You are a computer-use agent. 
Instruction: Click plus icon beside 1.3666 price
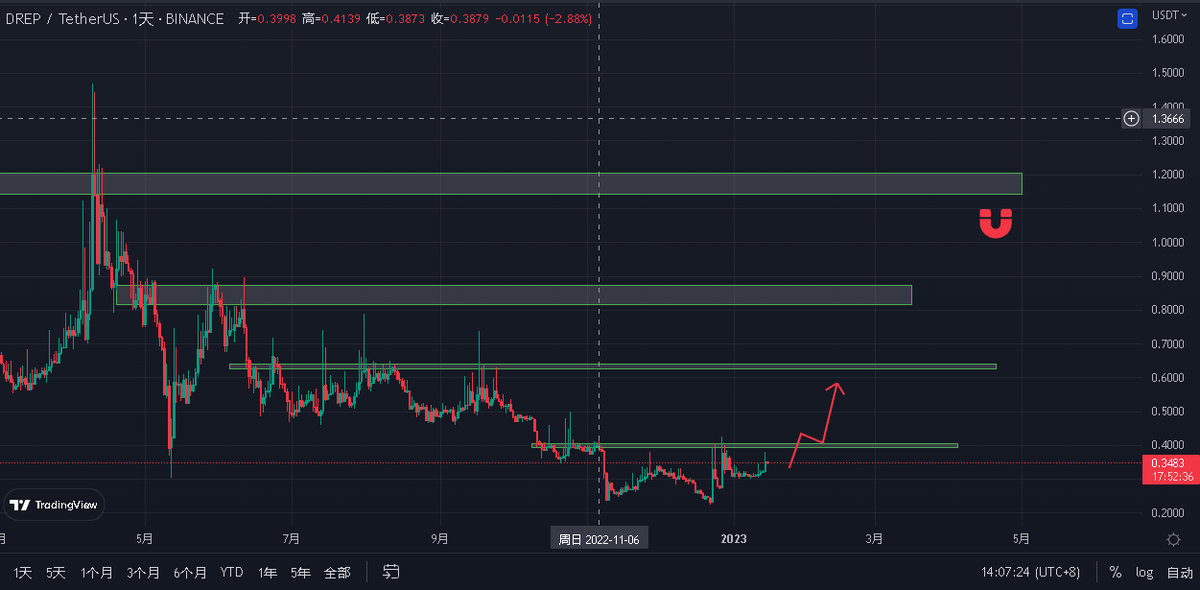pyautogui.click(x=1131, y=118)
